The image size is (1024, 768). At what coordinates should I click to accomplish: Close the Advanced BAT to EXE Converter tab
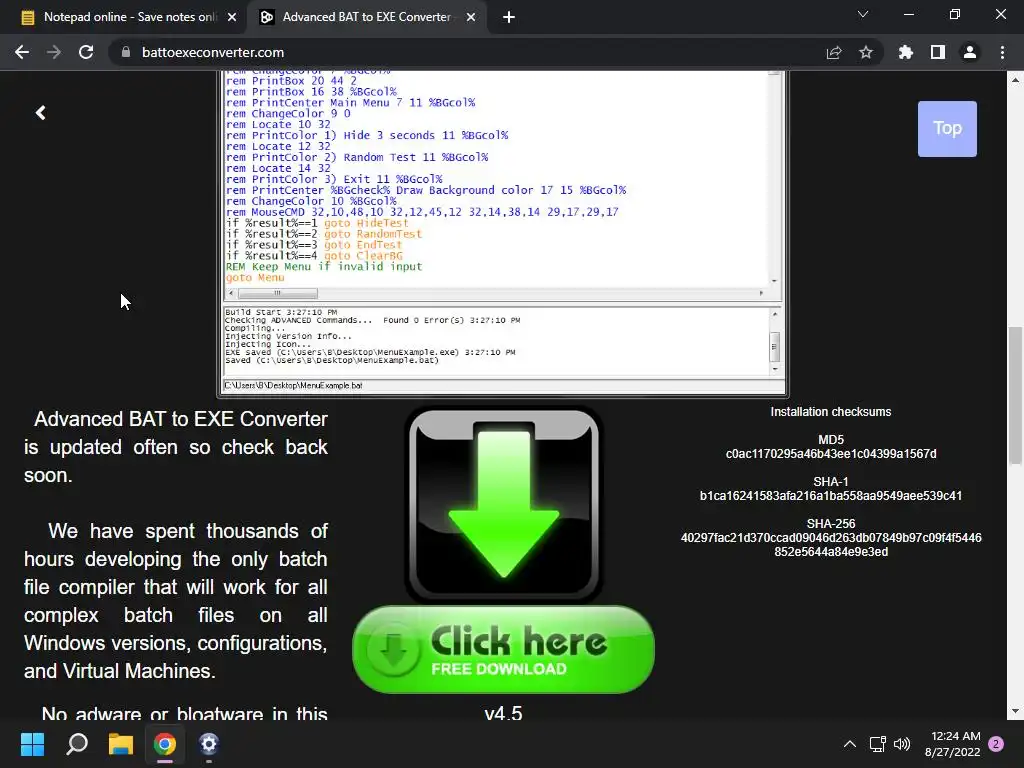(471, 18)
